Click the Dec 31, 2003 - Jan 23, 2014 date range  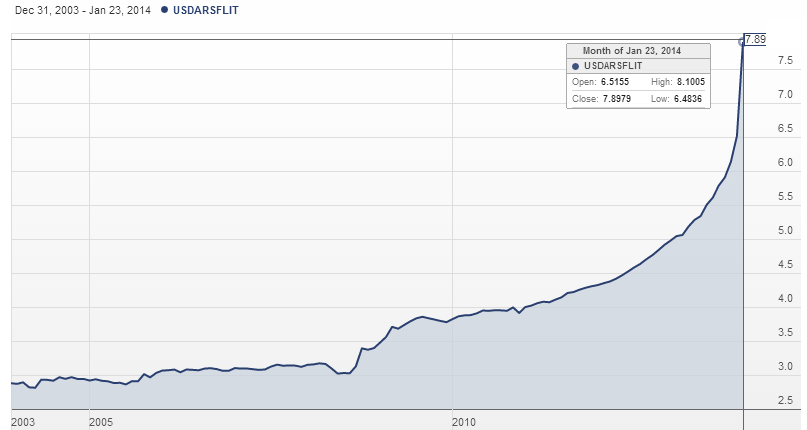coord(77,10)
